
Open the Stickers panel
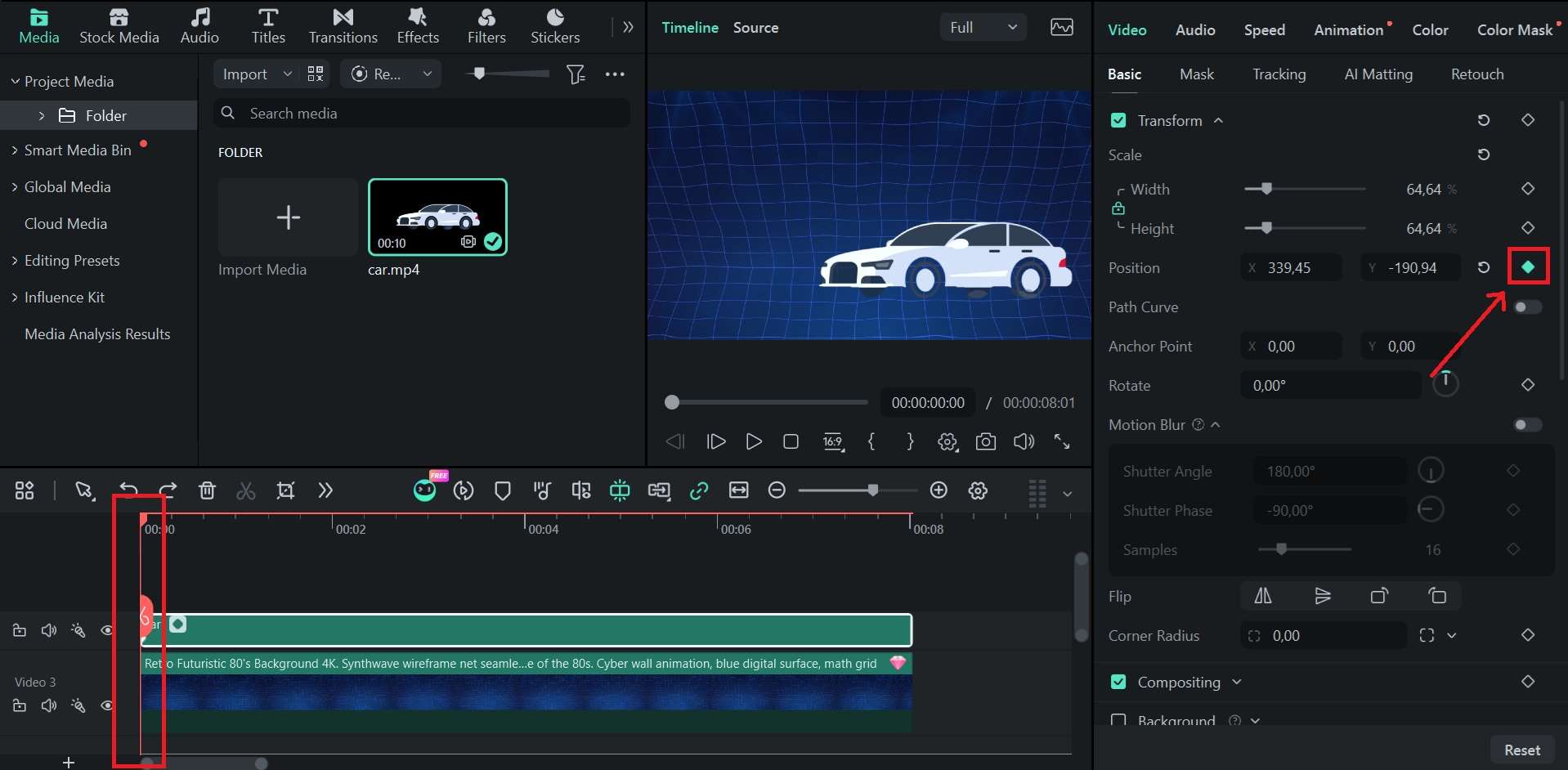pyautogui.click(x=555, y=27)
